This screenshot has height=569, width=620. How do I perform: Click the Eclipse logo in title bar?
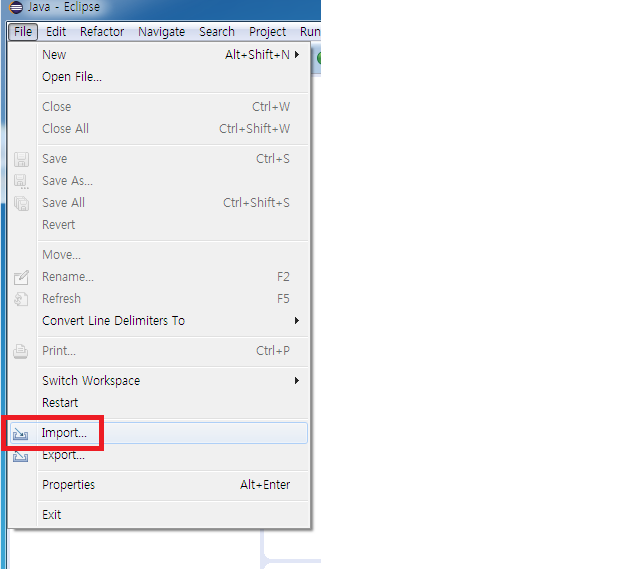click(x=16, y=8)
